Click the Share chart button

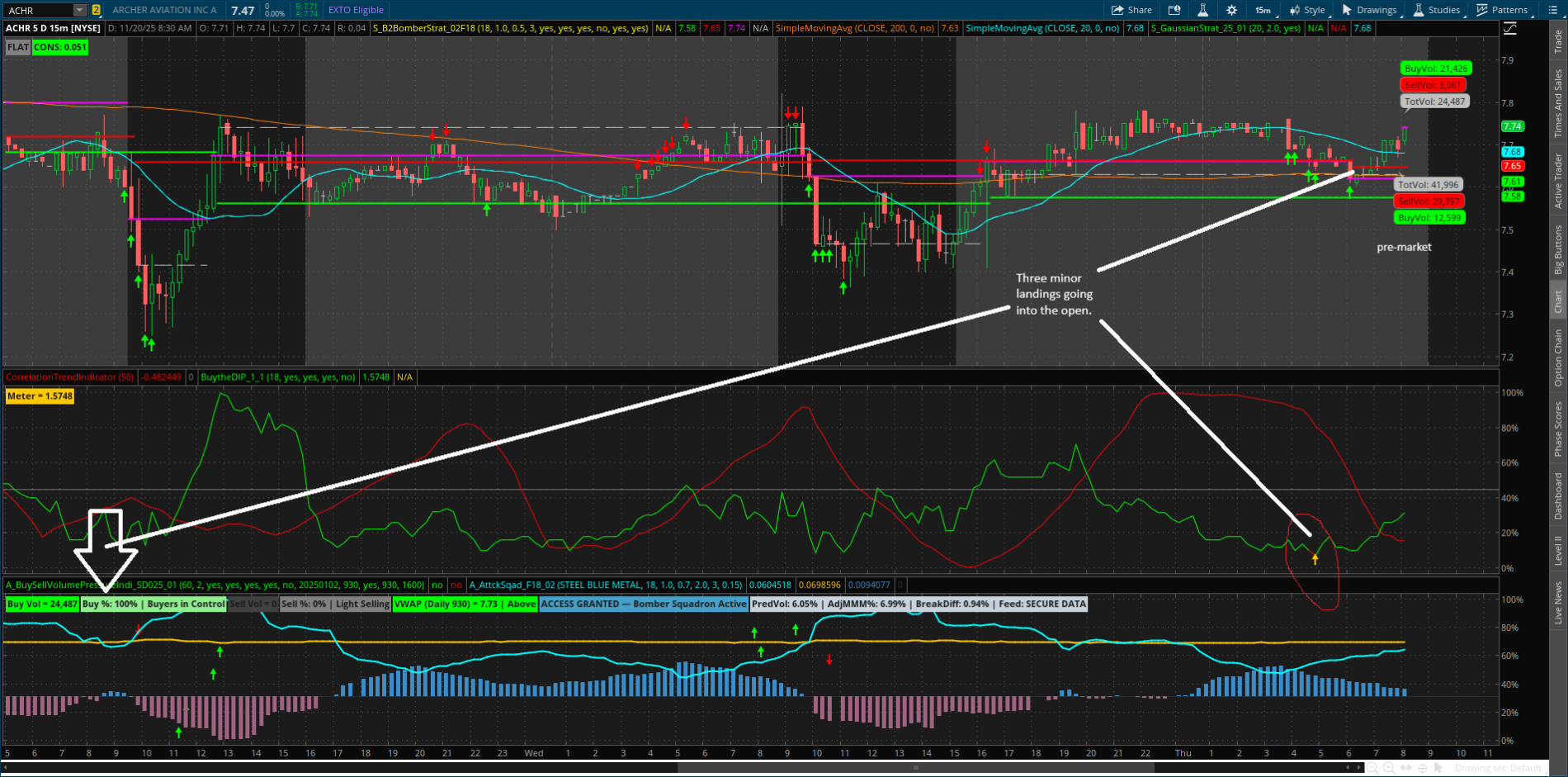pos(1131,10)
